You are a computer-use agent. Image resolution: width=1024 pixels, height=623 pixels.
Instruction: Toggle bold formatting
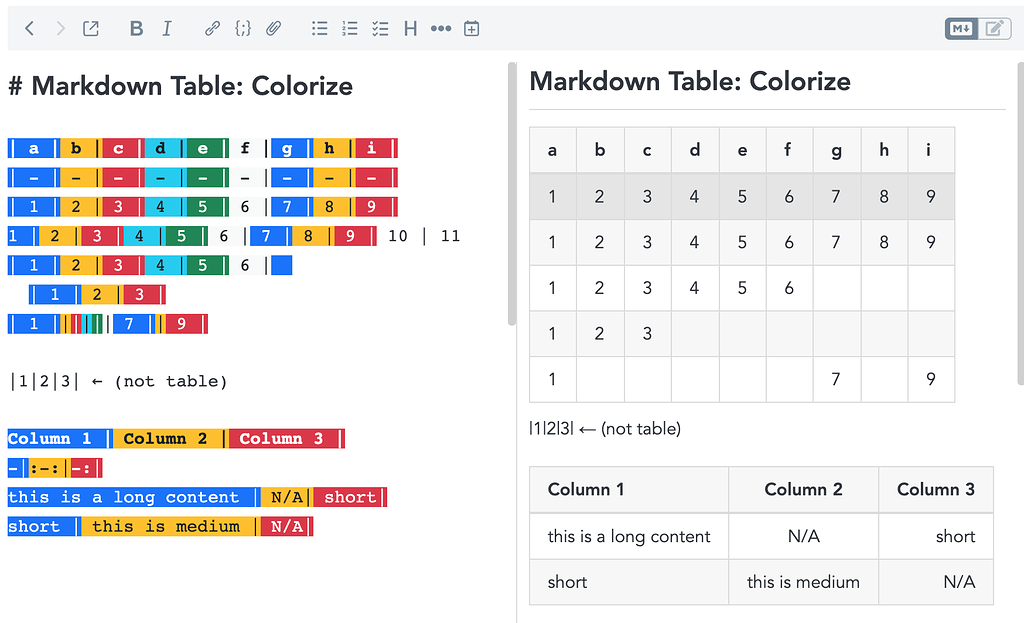point(136,29)
